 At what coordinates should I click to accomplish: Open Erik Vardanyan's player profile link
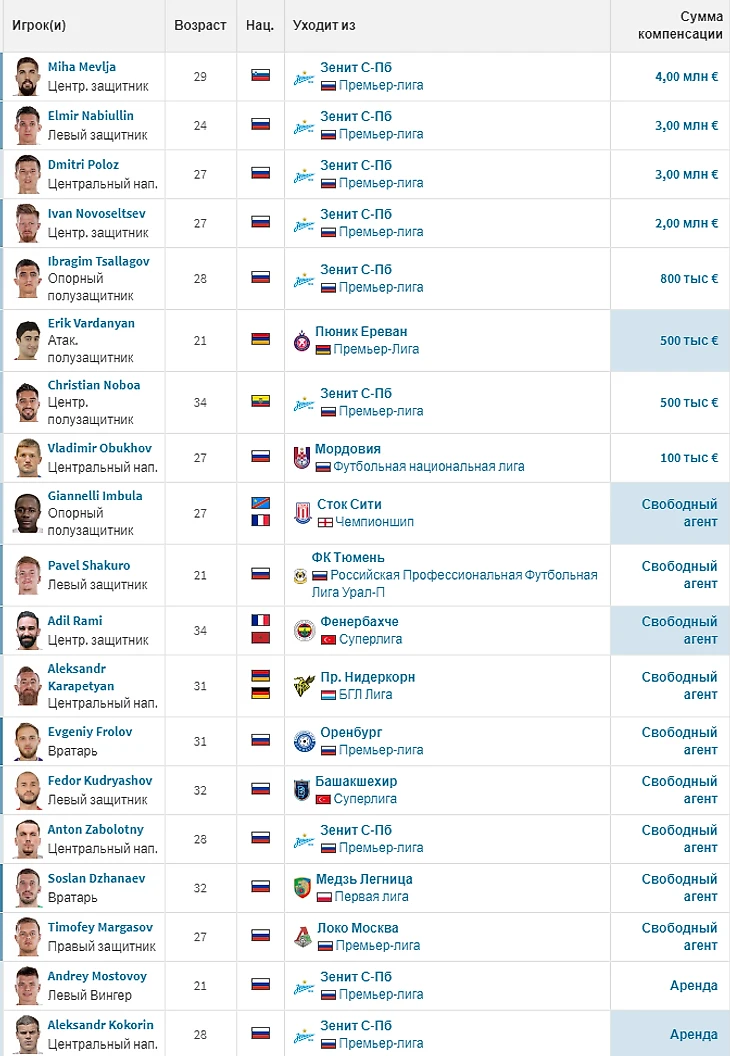(x=91, y=324)
